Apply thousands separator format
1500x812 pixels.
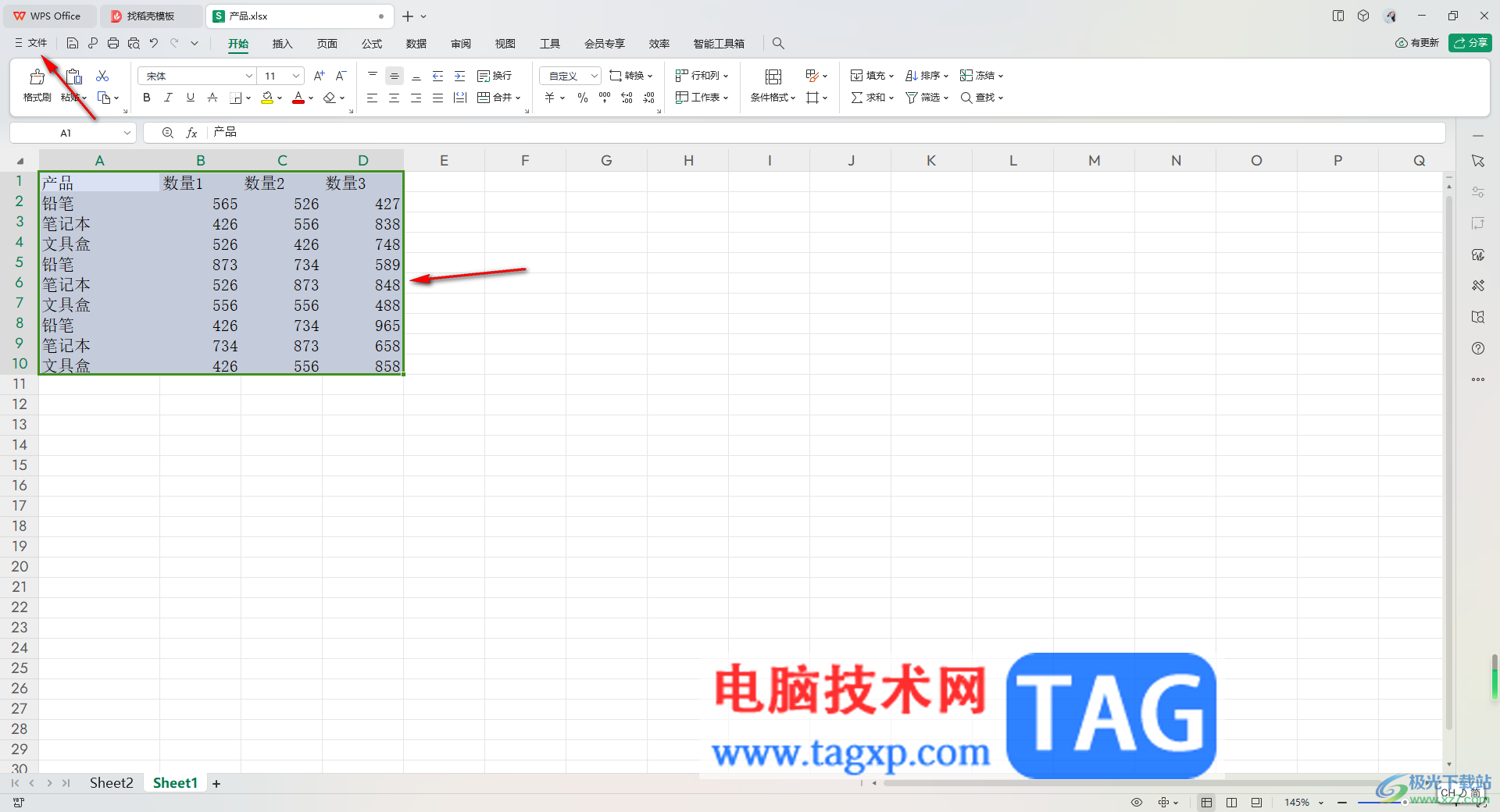coord(605,98)
